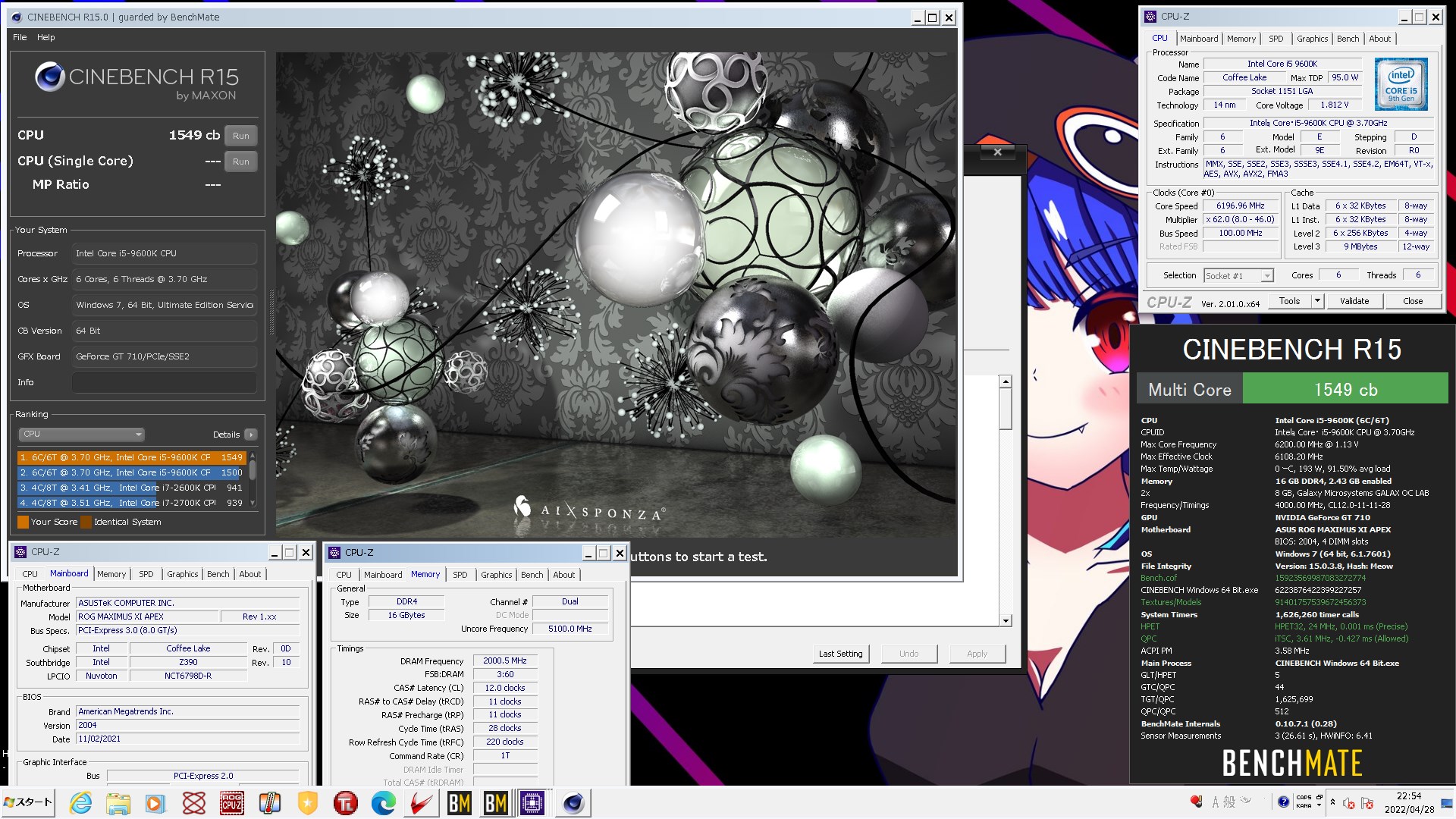Open the ROG CPU-Z taskbar icon

[x=232, y=803]
